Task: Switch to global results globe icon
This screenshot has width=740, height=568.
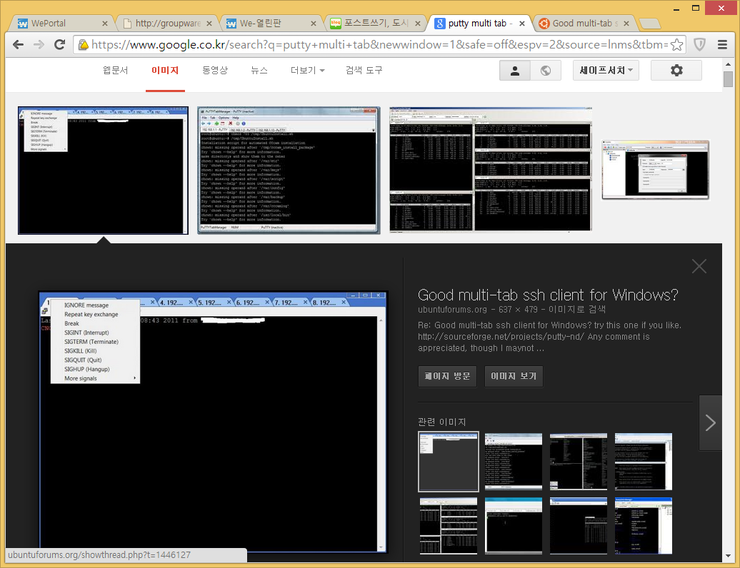Action: click(x=545, y=70)
